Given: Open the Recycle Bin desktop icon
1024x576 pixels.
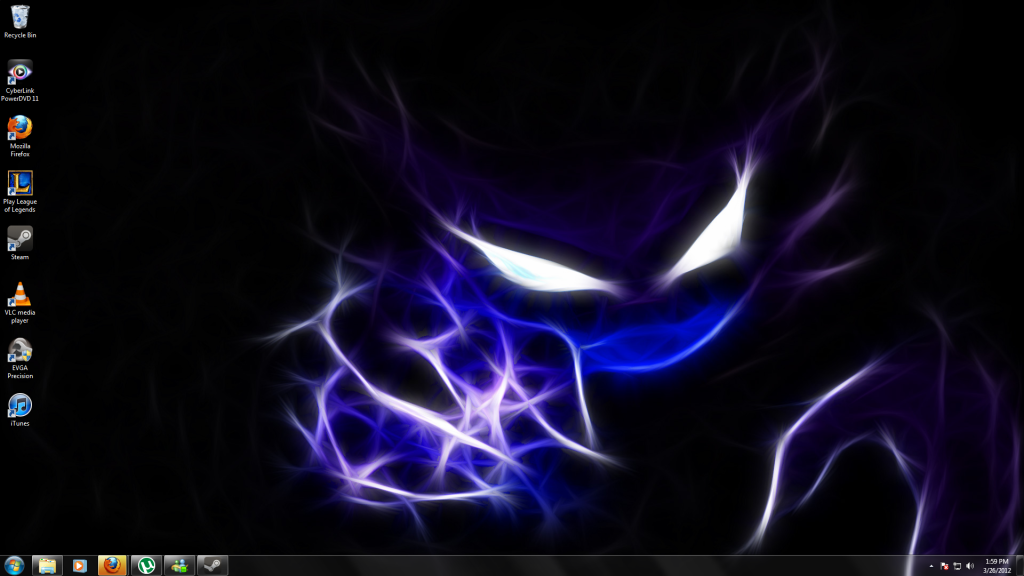Looking at the screenshot, I should [x=20, y=22].
